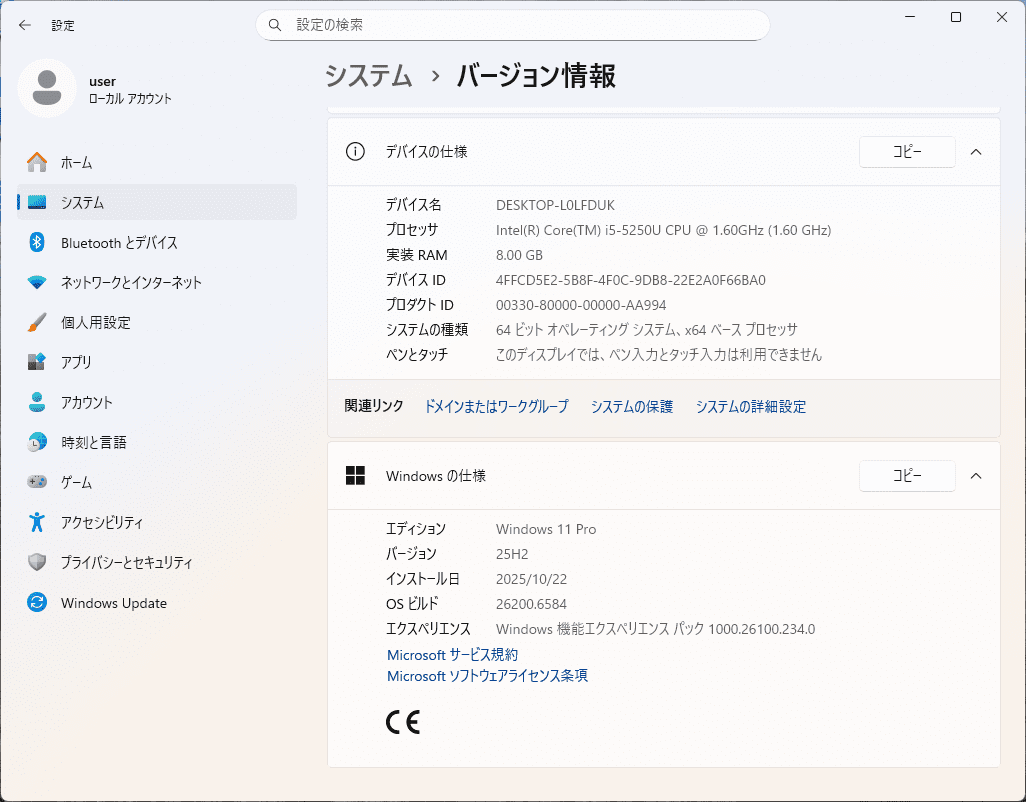Click the user avatar picture
This screenshot has height=802, width=1026.
pyautogui.click(x=47, y=88)
